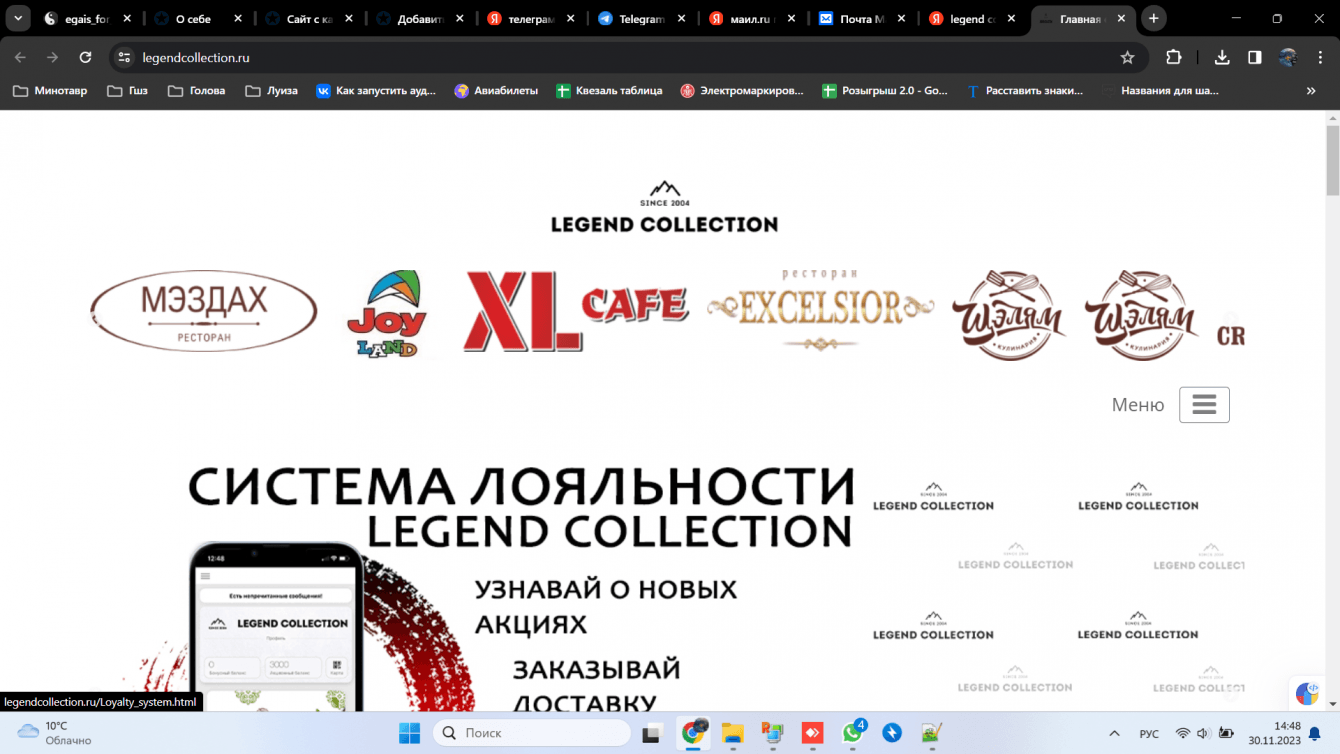
Task: Switch to the О себе tab
Action: (199, 19)
